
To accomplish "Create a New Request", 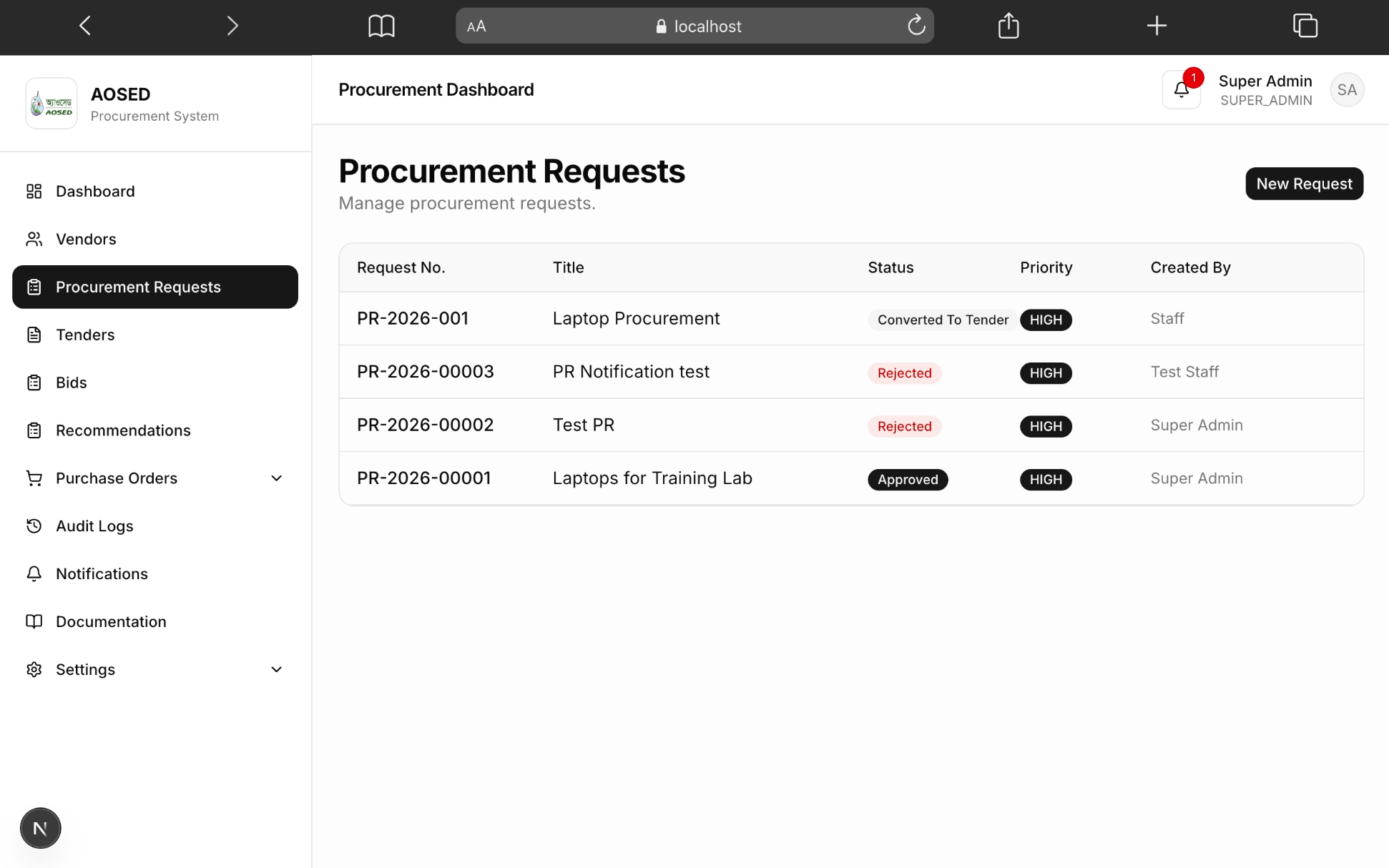I will tap(1304, 184).
